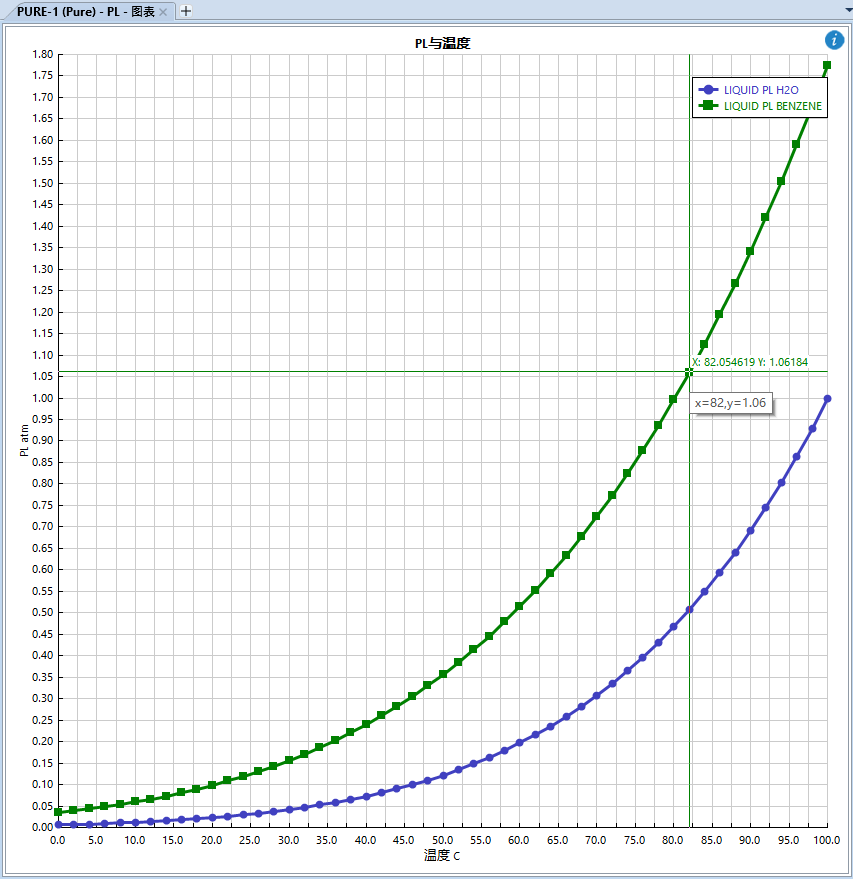Open a new tab with plus button
The width and height of the screenshot is (853, 879).
186,11
